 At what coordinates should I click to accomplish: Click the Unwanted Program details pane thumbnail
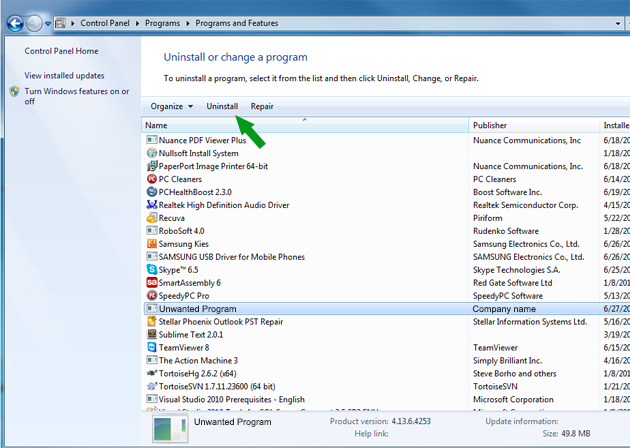tap(170, 429)
